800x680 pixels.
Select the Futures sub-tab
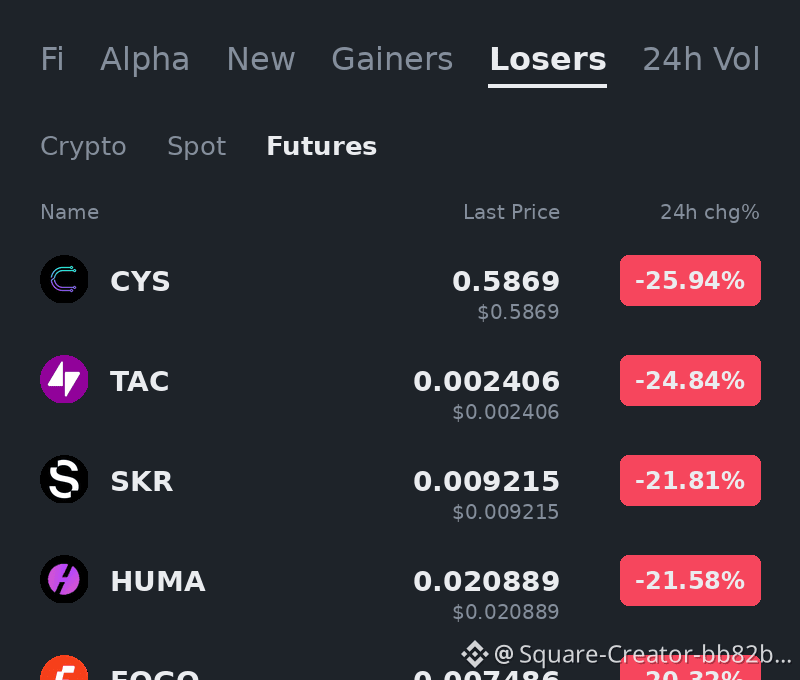click(321, 146)
